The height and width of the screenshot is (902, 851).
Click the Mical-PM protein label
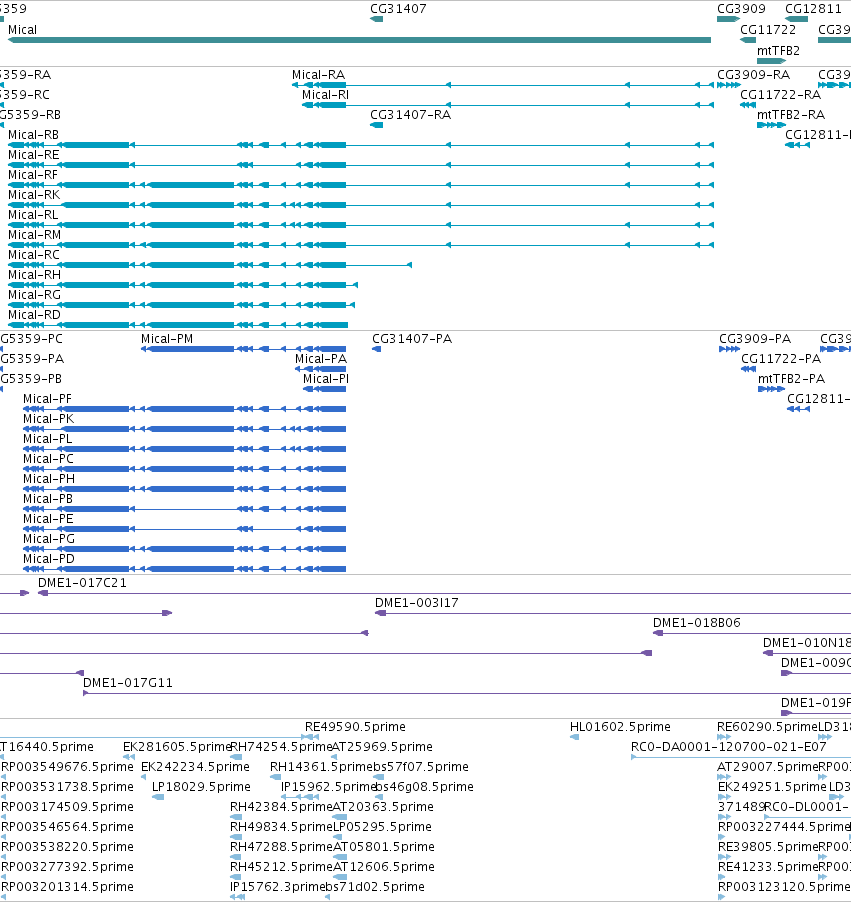point(167,339)
